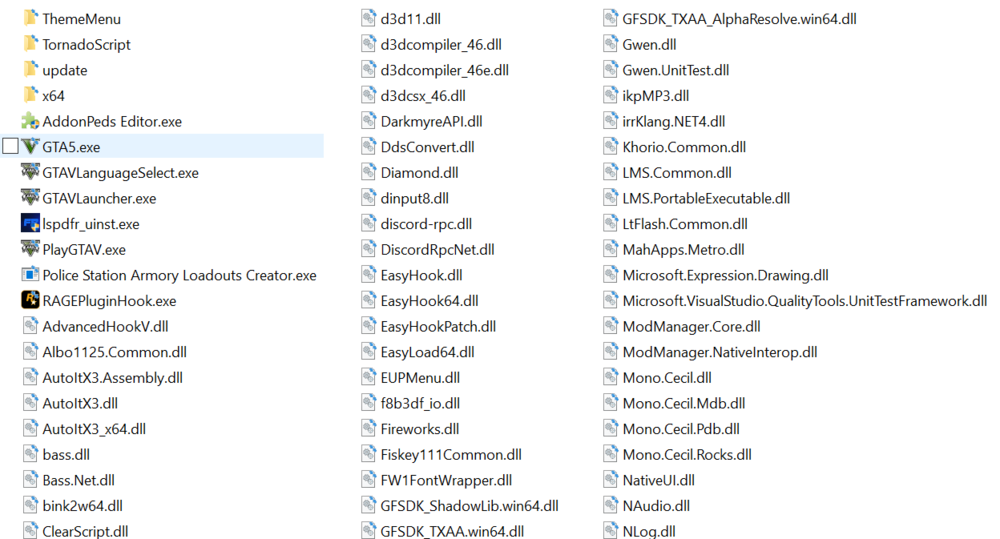This screenshot has width=1000, height=539.
Task: Click the d3d11.dll file icon
Action: 369,18
